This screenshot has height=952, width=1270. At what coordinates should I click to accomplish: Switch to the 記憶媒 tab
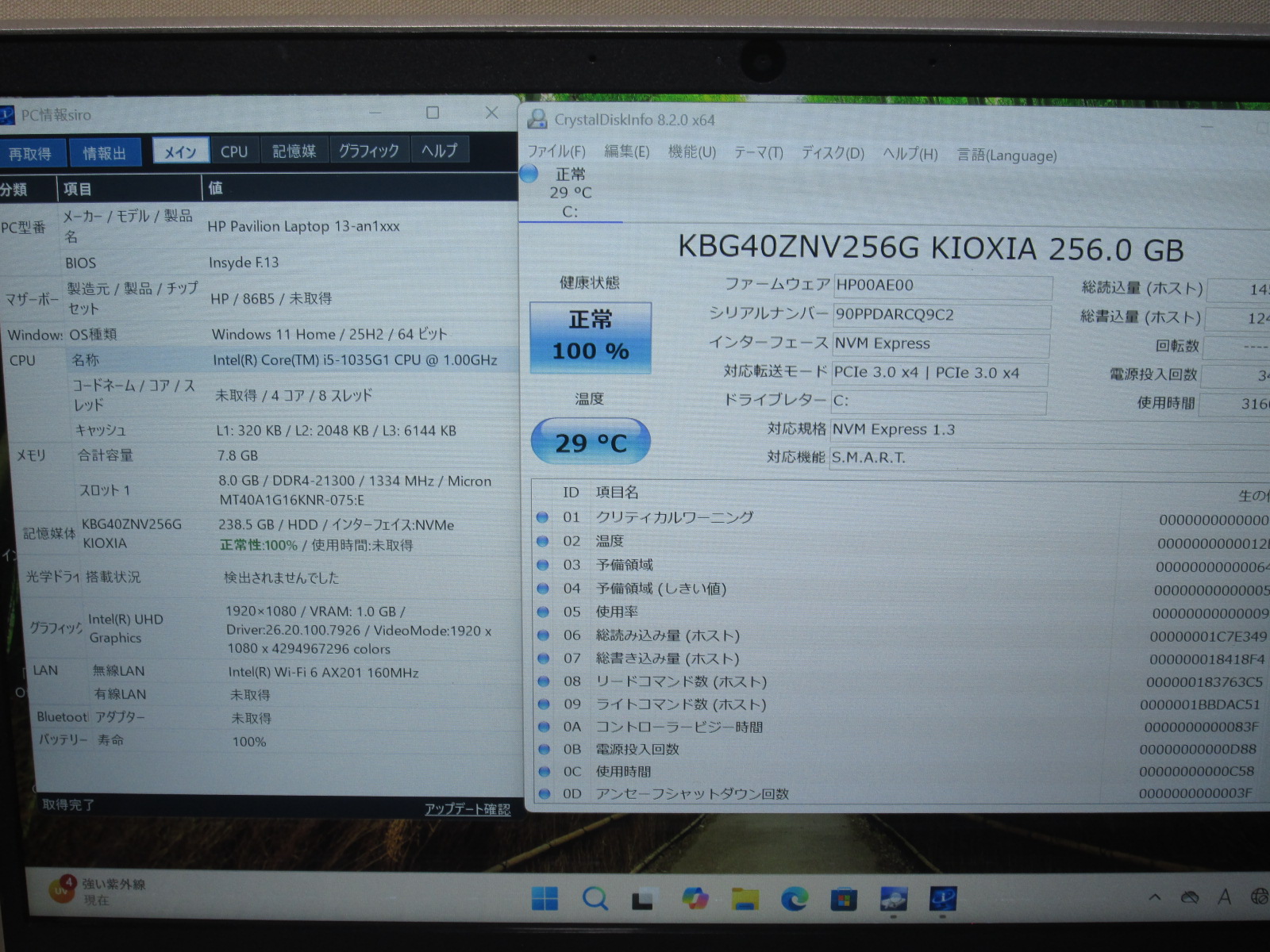(x=294, y=150)
